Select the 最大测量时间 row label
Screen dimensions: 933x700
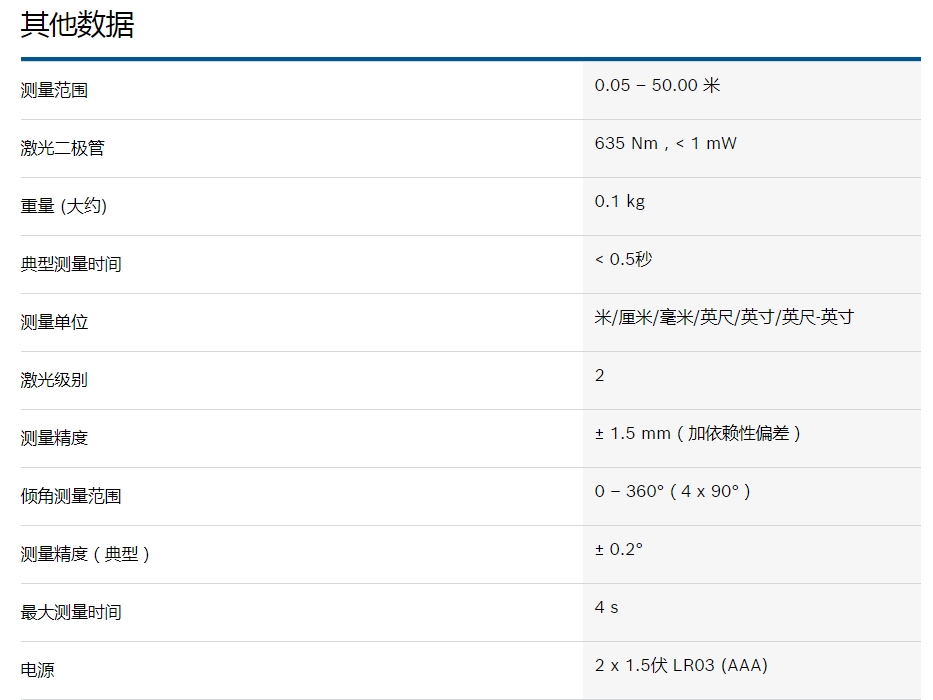[x=71, y=612]
